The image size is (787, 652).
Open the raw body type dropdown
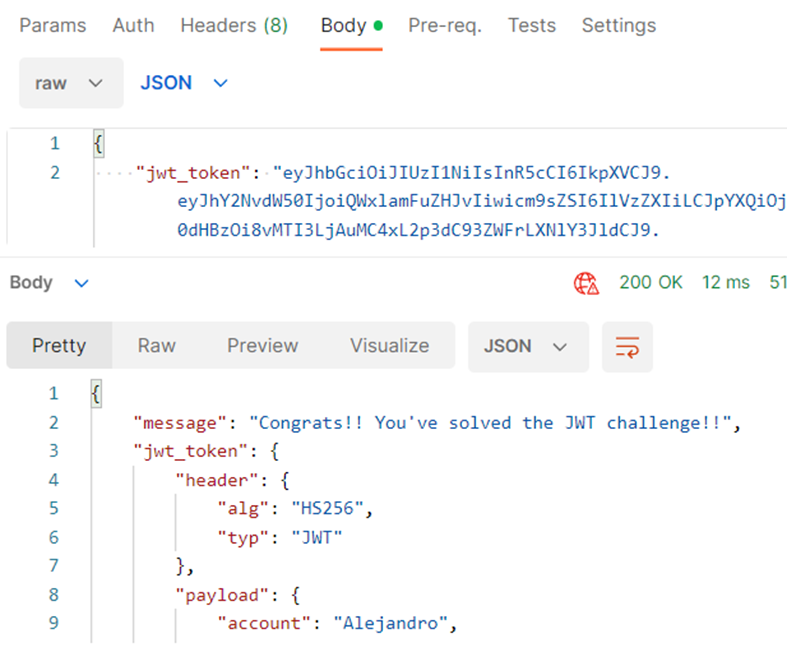pos(71,83)
